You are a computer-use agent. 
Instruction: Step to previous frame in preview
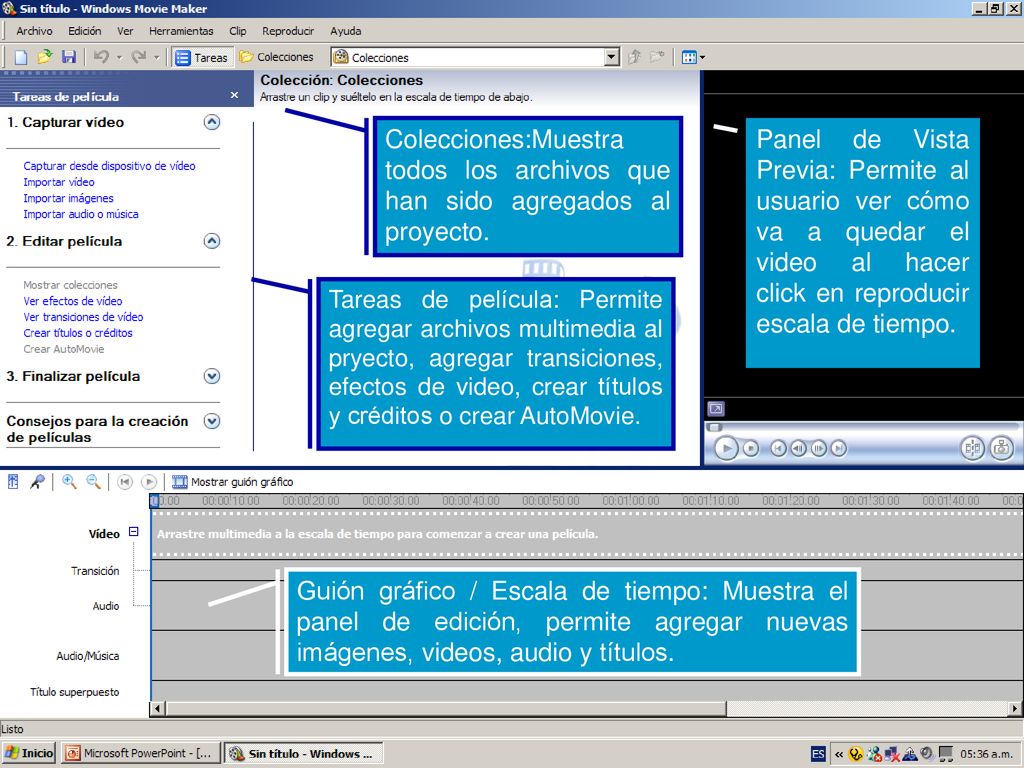pos(798,449)
